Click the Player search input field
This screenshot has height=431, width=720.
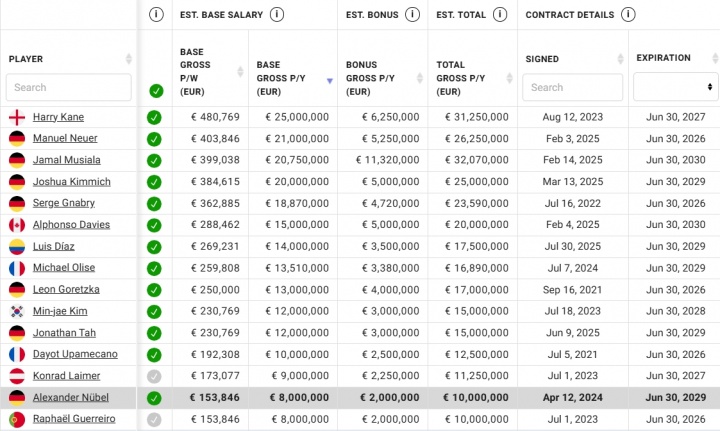pyautogui.click(x=69, y=87)
